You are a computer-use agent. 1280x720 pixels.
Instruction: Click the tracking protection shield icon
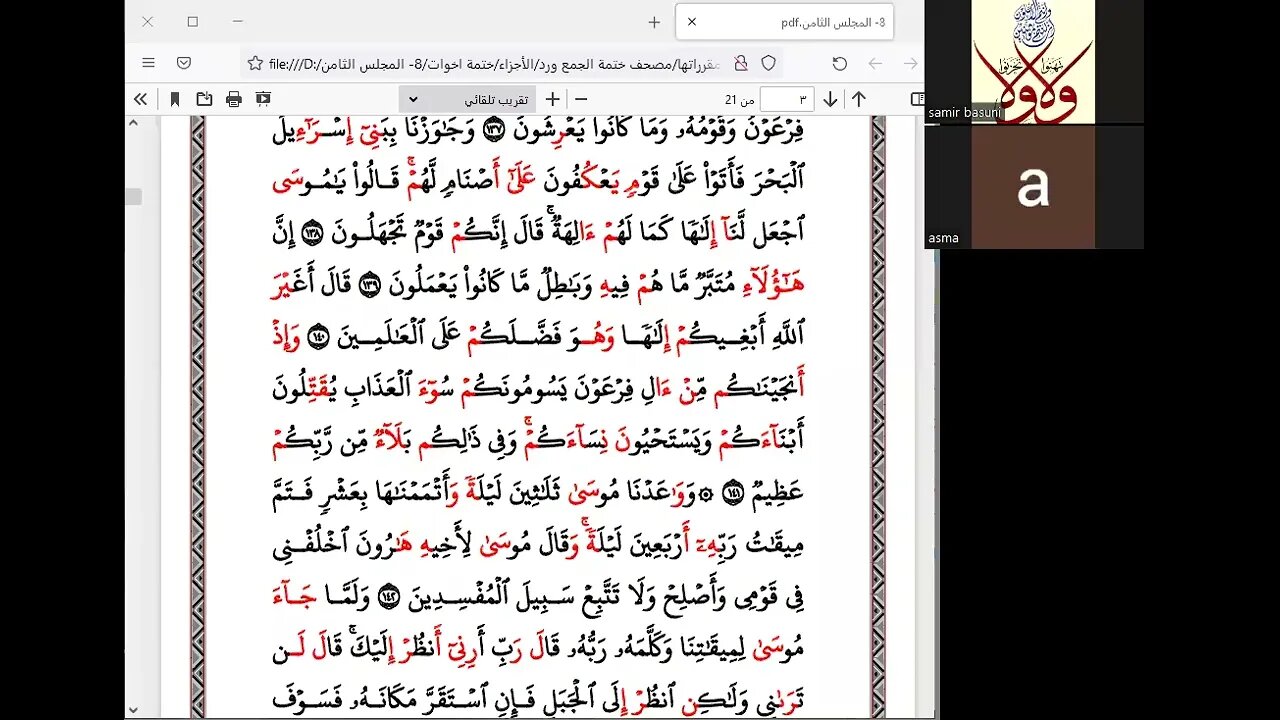click(768, 63)
